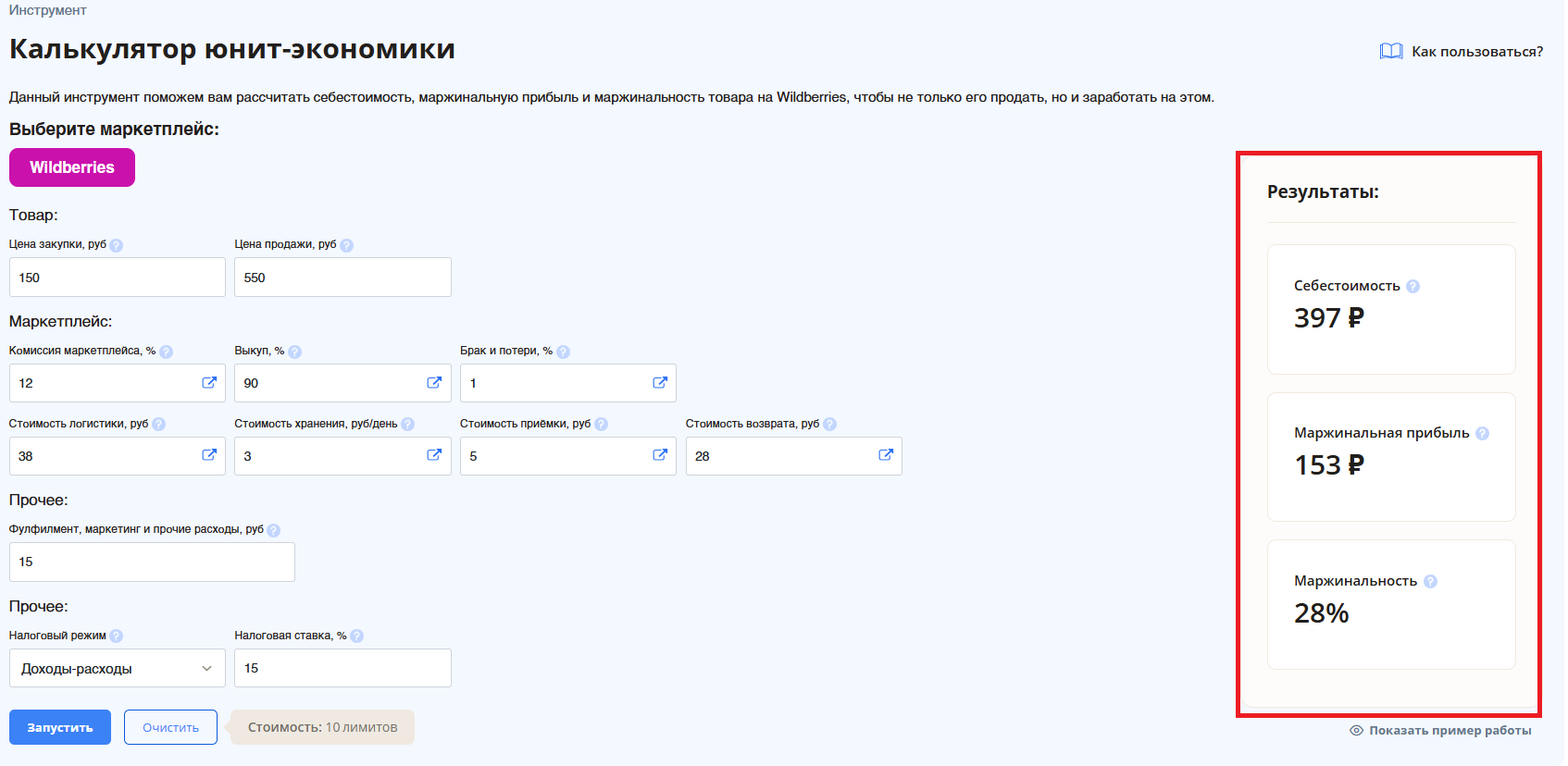Viewport: 1568px width, 766px height.
Task: Click the Очистить button
Action: click(170, 728)
